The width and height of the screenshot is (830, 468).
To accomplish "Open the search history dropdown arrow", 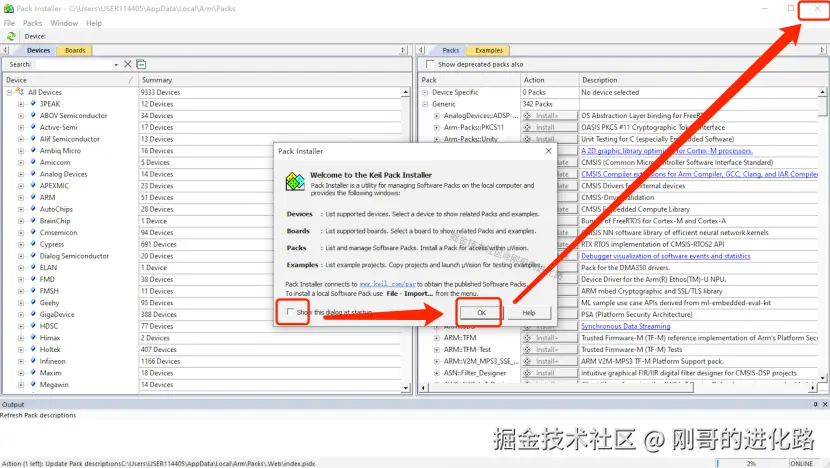I will point(116,65).
